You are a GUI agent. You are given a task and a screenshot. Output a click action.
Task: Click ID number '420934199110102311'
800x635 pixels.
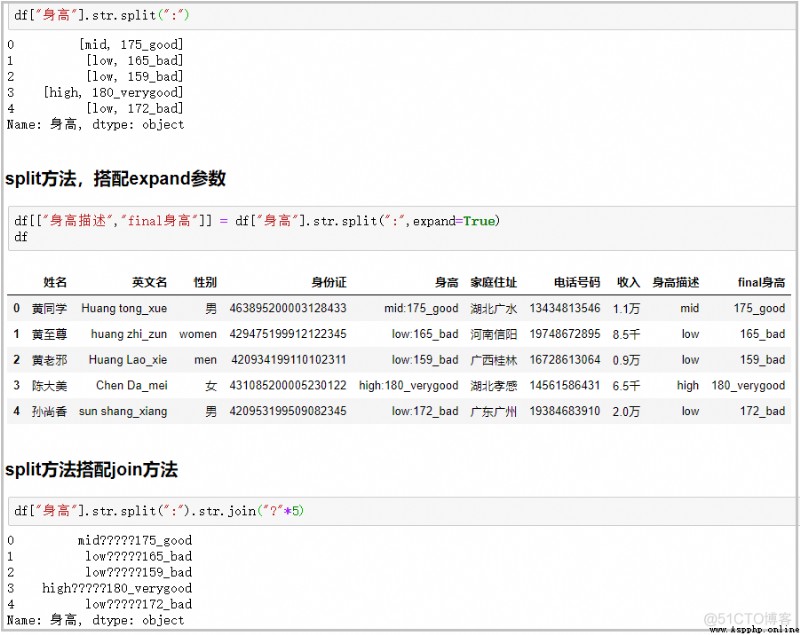tap(289, 360)
